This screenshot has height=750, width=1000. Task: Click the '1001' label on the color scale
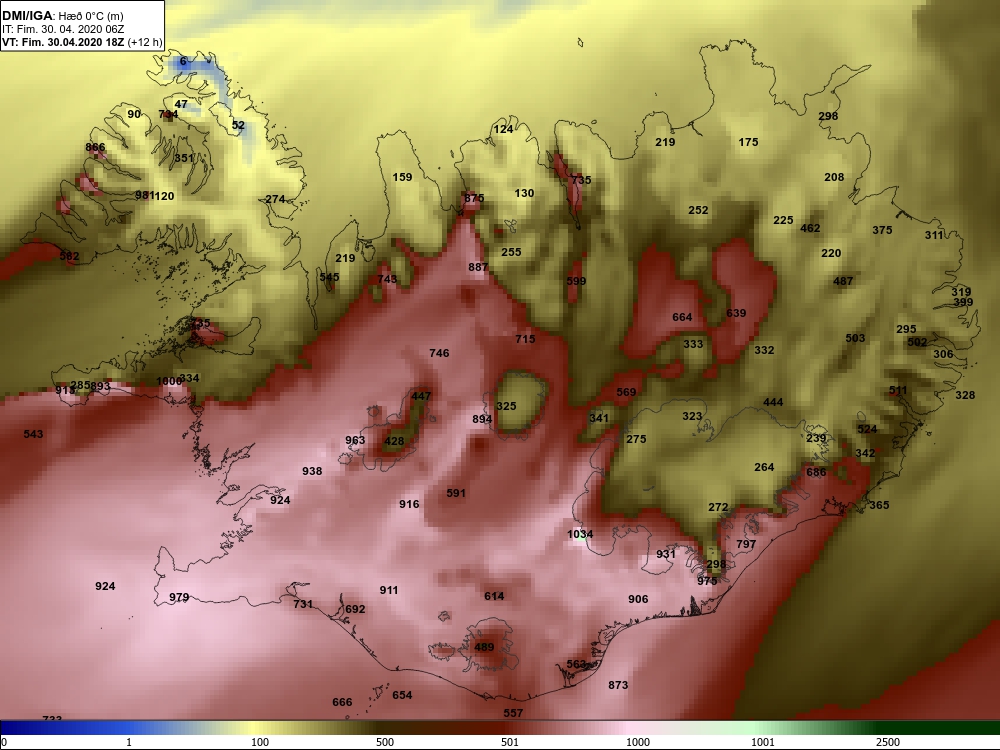[763, 742]
